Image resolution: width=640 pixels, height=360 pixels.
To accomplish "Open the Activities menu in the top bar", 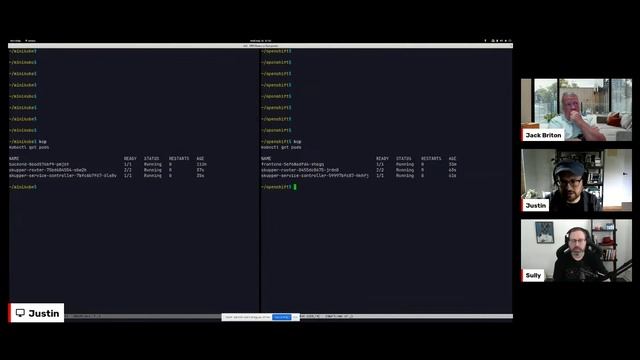I will [x=15, y=41].
